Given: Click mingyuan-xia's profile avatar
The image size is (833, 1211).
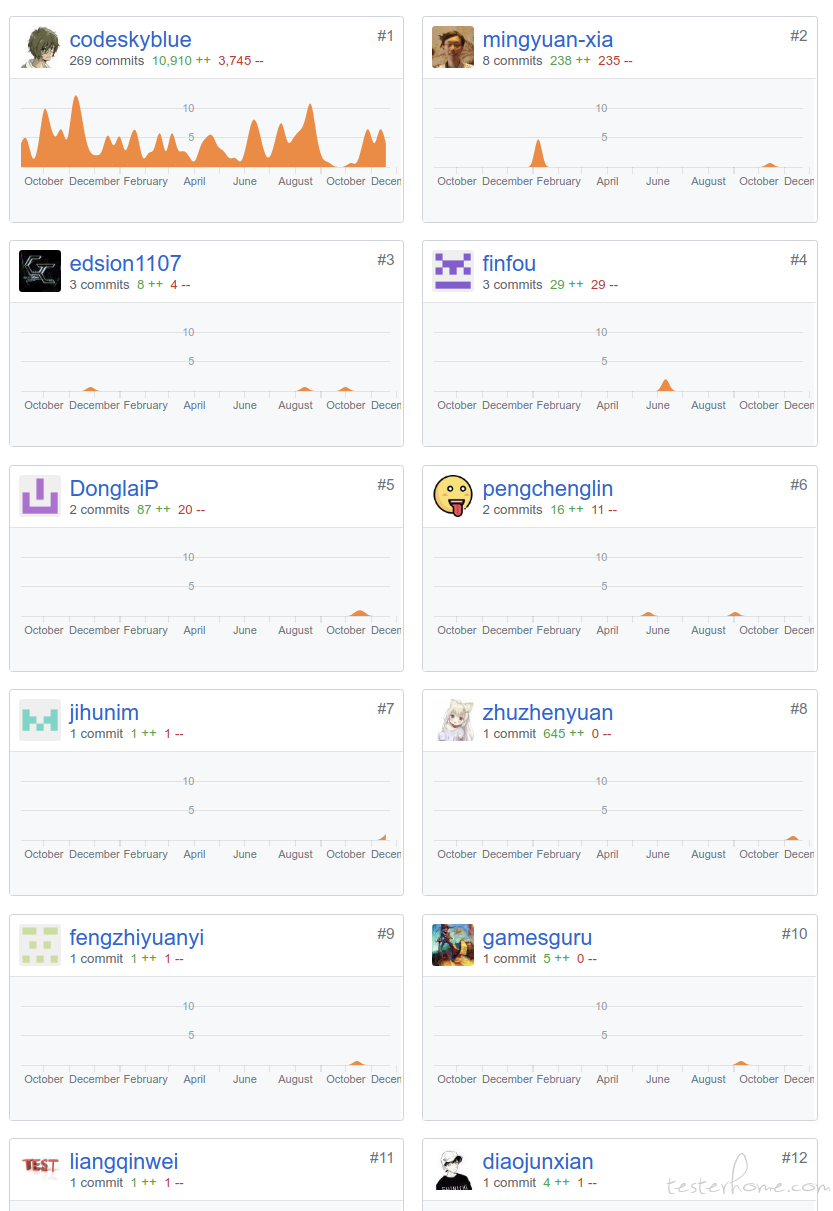Looking at the screenshot, I should tap(453, 47).
